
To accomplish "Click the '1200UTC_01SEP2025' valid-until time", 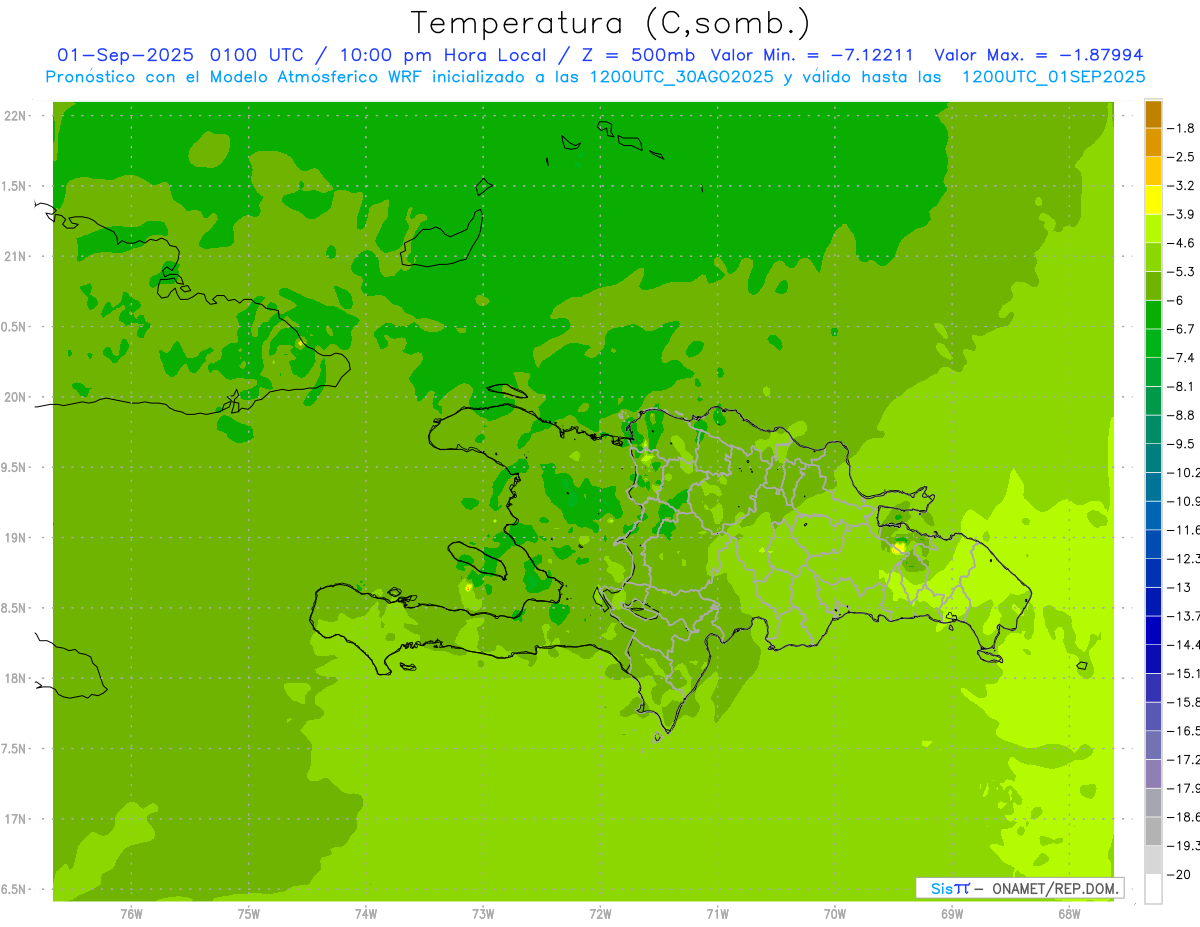I will (1053, 77).
